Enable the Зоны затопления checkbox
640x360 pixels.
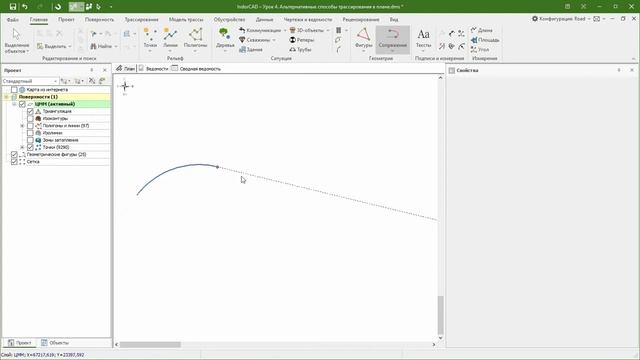point(30,140)
